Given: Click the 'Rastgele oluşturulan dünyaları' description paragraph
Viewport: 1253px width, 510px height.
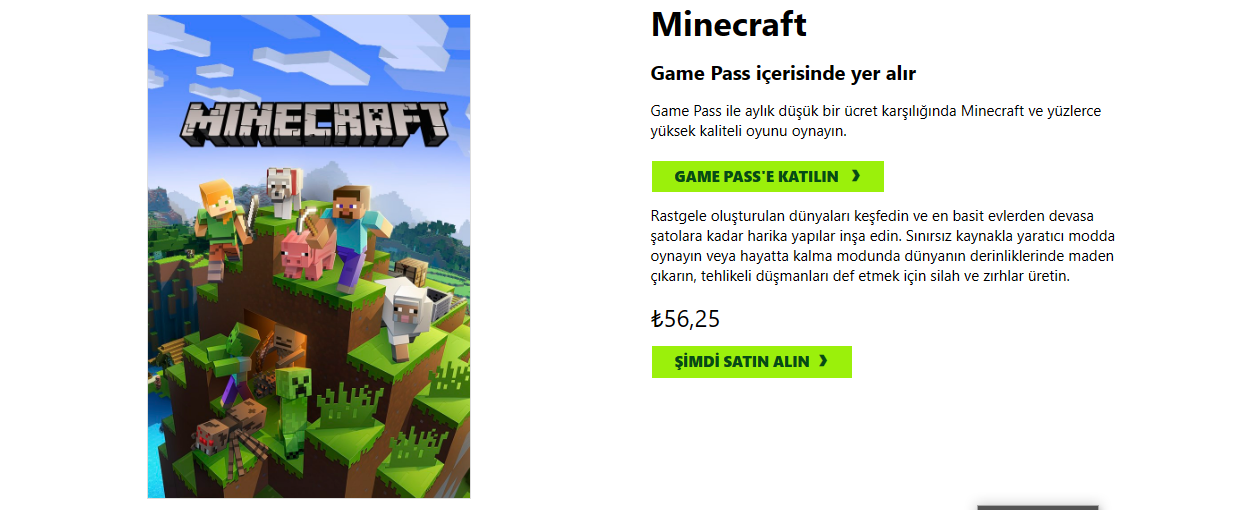Looking at the screenshot, I should 883,246.
